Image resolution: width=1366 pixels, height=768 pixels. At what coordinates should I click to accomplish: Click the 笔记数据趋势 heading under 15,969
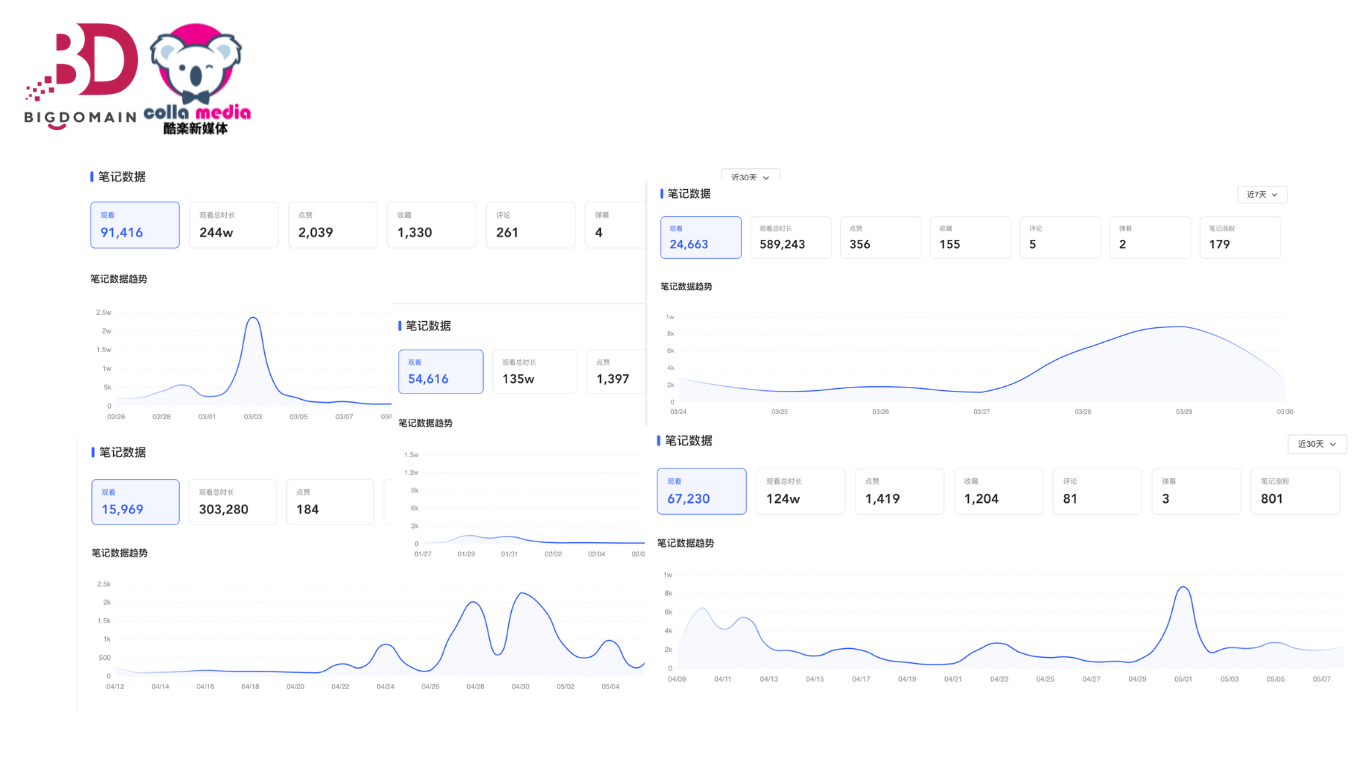tap(120, 553)
